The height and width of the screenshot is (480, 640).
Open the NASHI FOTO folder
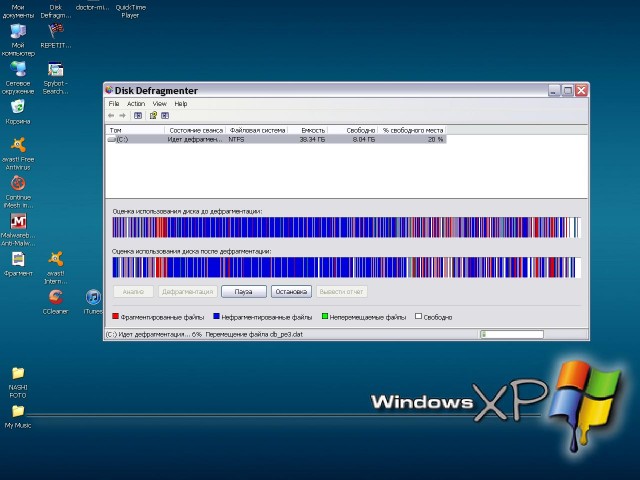point(18,373)
